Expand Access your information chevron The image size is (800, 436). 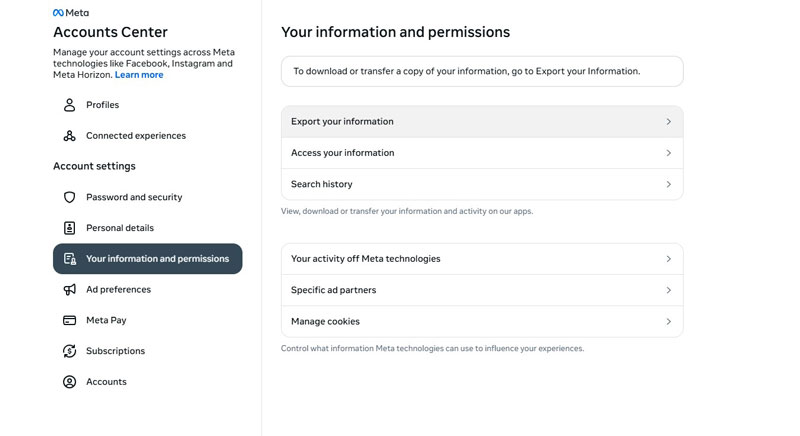pos(668,153)
